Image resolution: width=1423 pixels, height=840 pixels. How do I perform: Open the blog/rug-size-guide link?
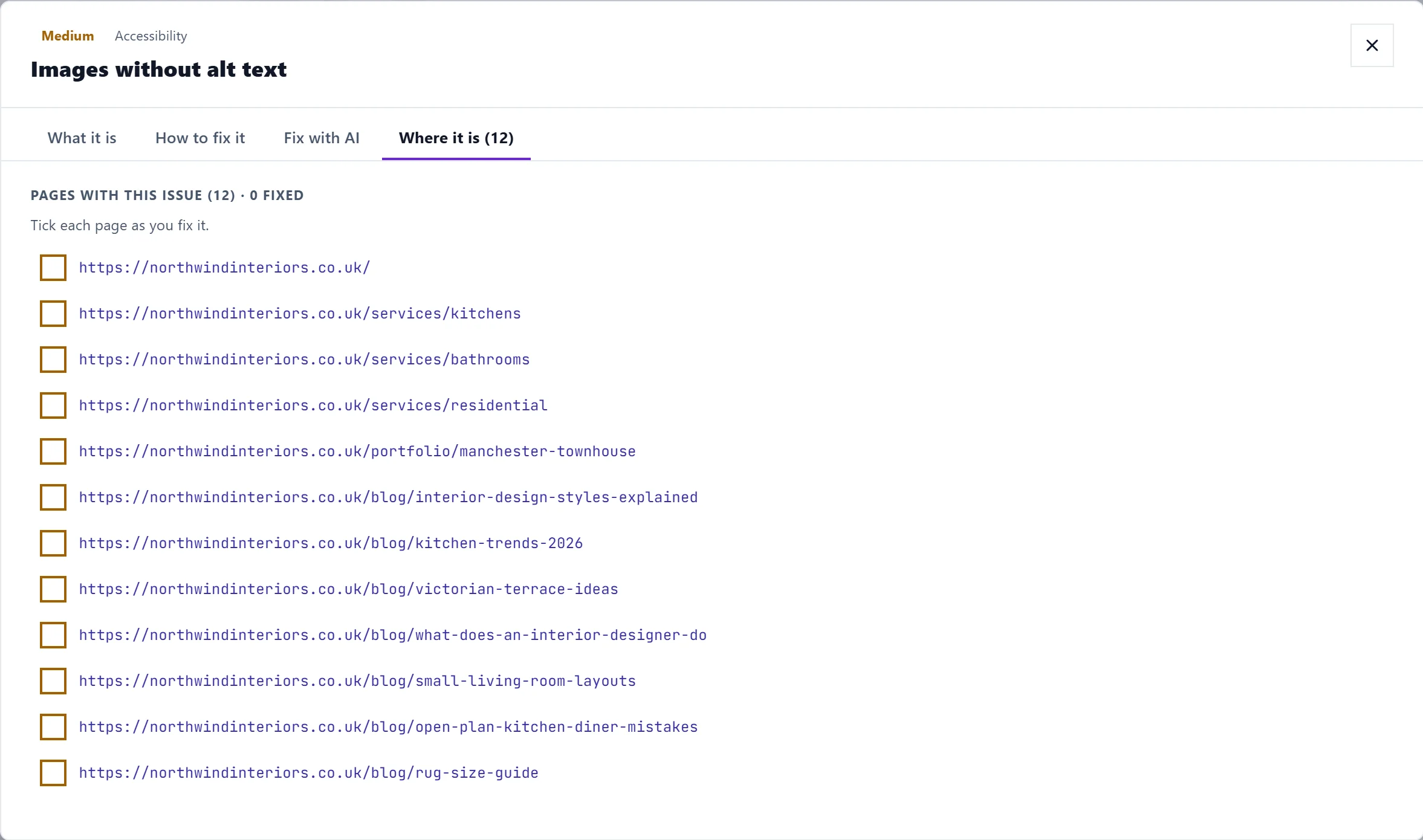coord(308,773)
